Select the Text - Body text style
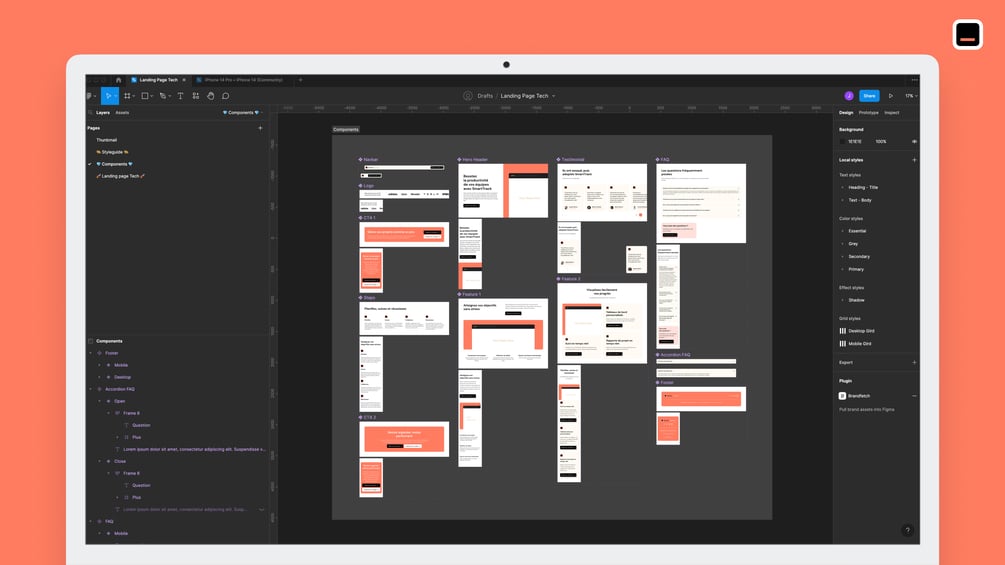 point(860,201)
